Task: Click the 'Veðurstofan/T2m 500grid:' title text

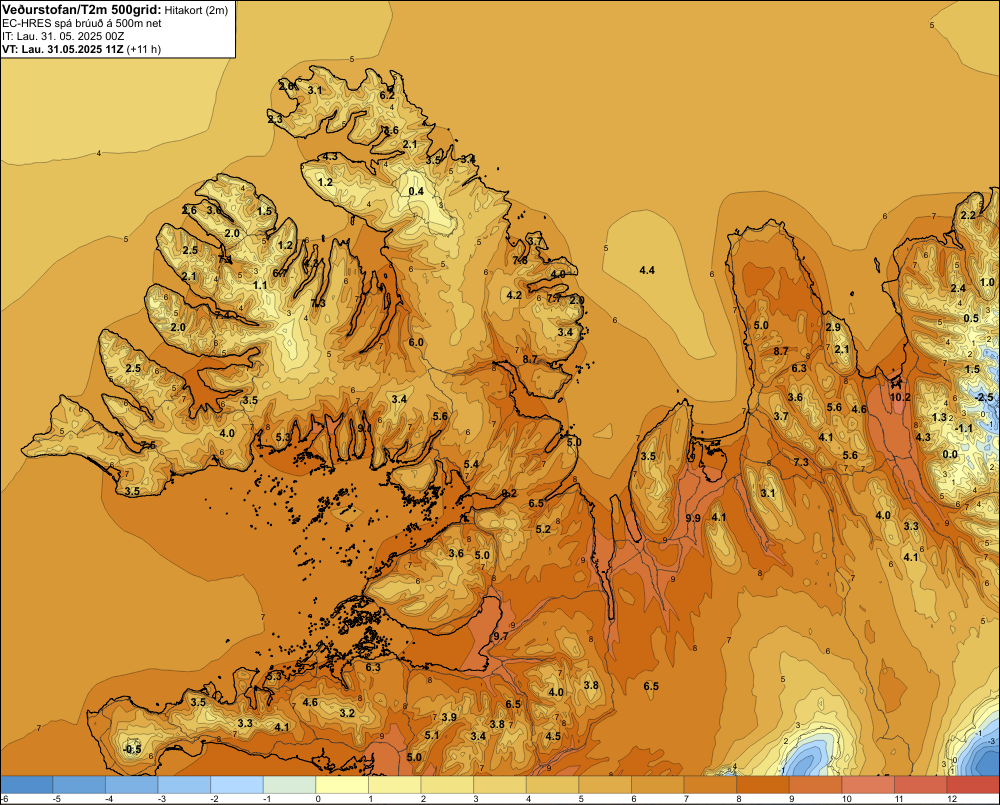Action: coord(82,9)
